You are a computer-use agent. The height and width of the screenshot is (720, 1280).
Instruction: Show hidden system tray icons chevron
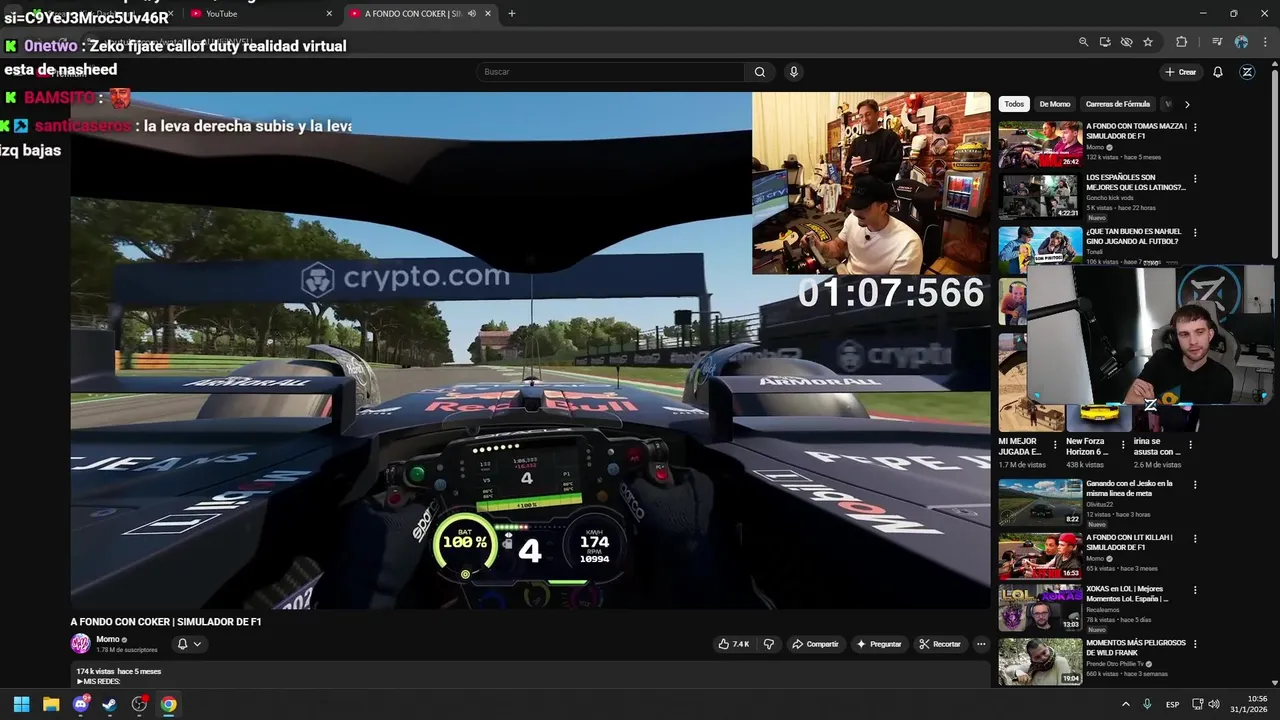point(1125,704)
